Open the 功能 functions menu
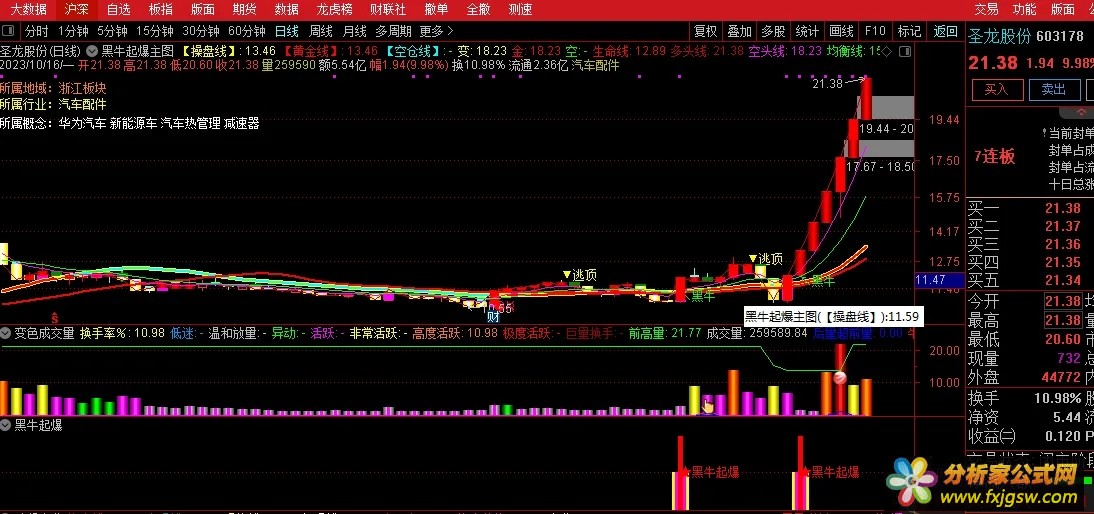The image size is (1094, 514). [x=1025, y=9]
